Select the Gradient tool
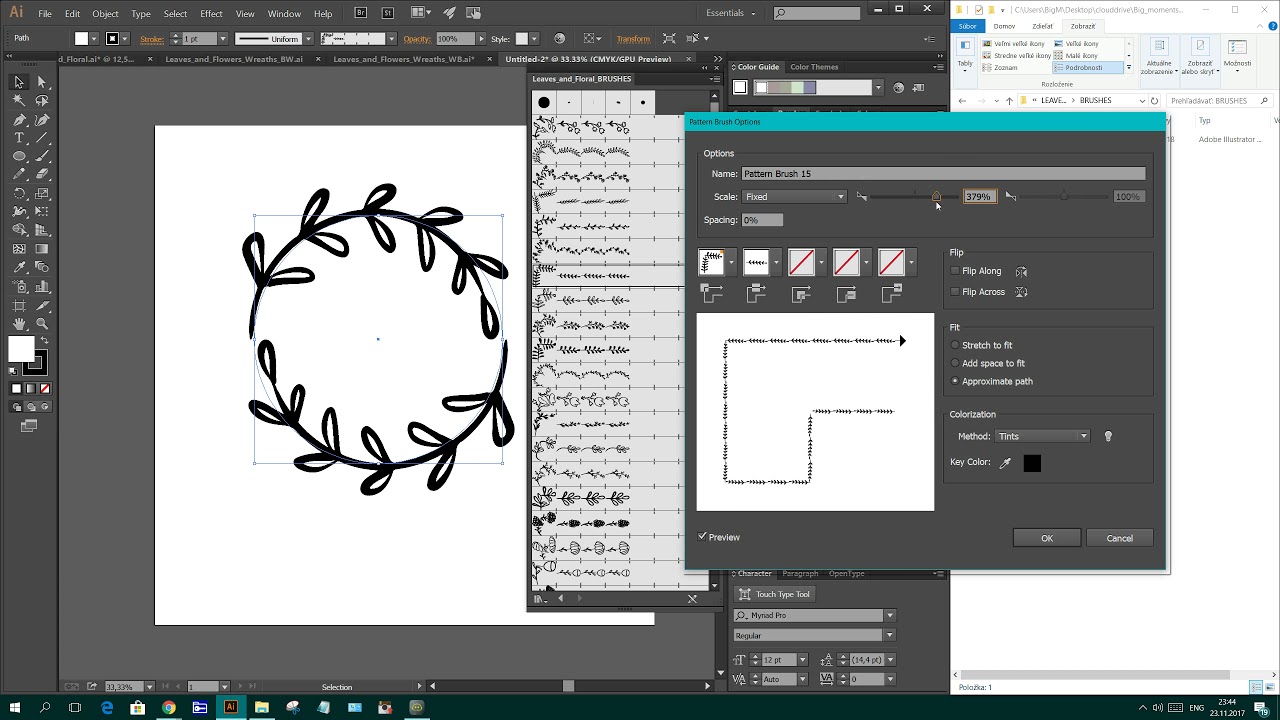 (42, 249)
